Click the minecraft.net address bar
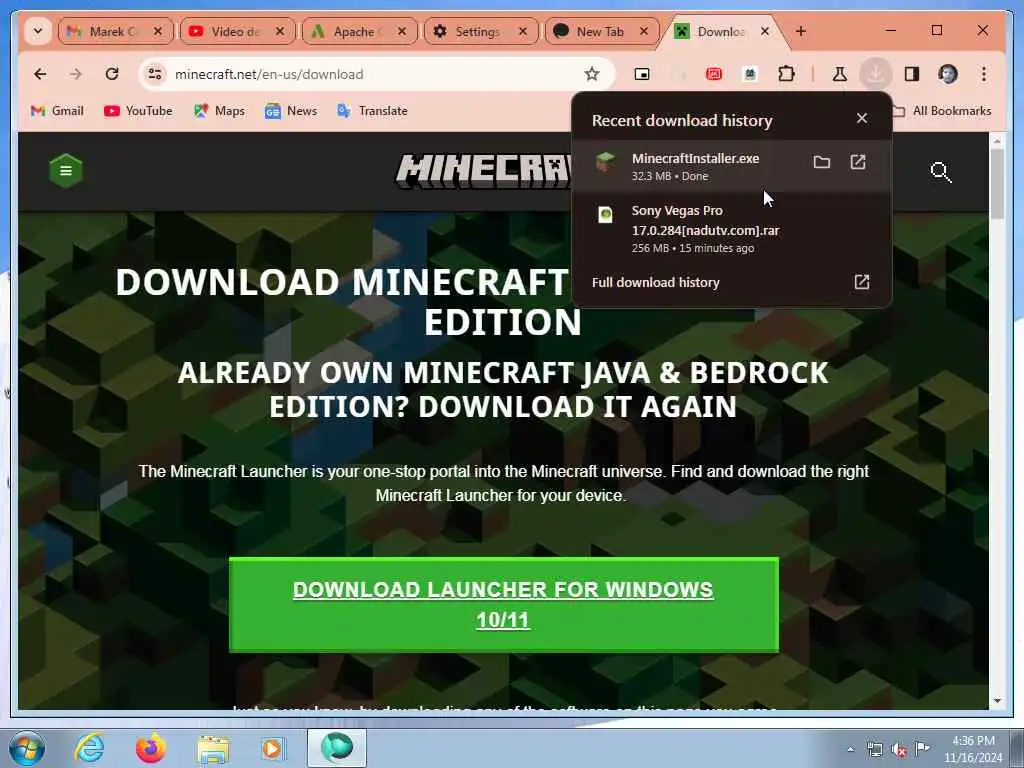Screen dimensions: 1024x768 [x=376, y=74]
